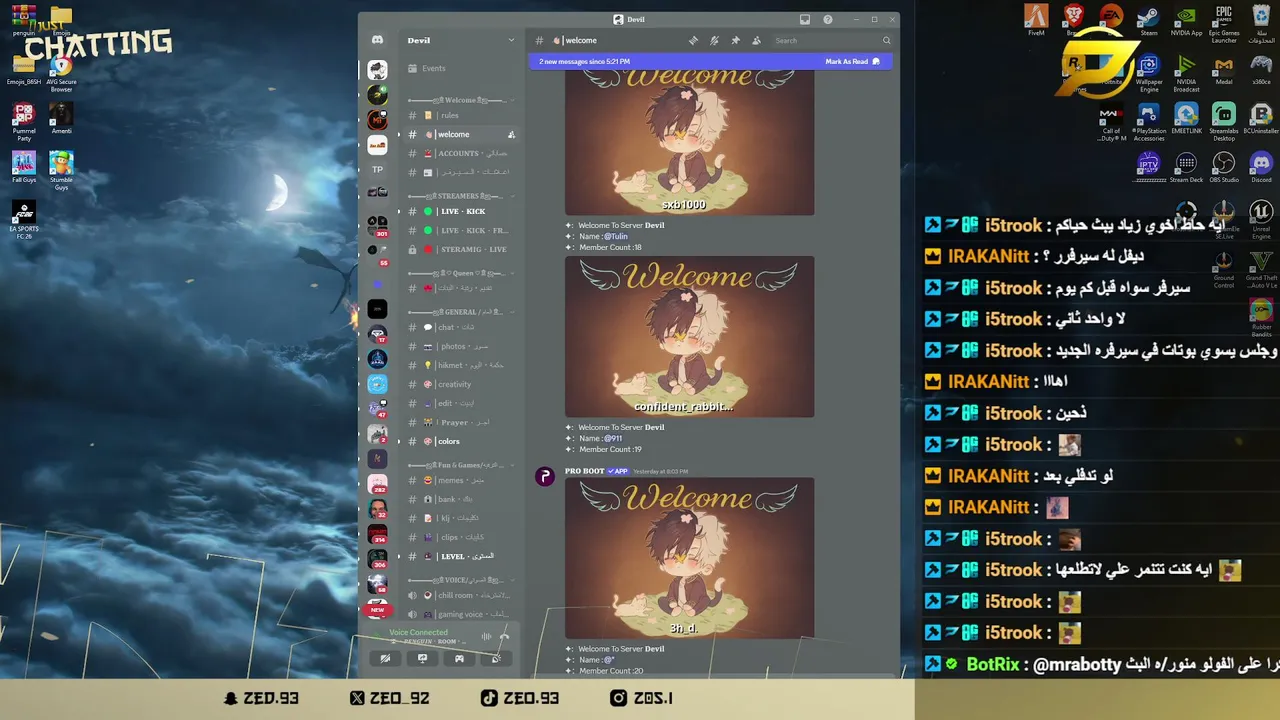This screenshot has height=720, width=1280.
Task: Click Mark As Read on new messages bar
Action: pos(853,61)
